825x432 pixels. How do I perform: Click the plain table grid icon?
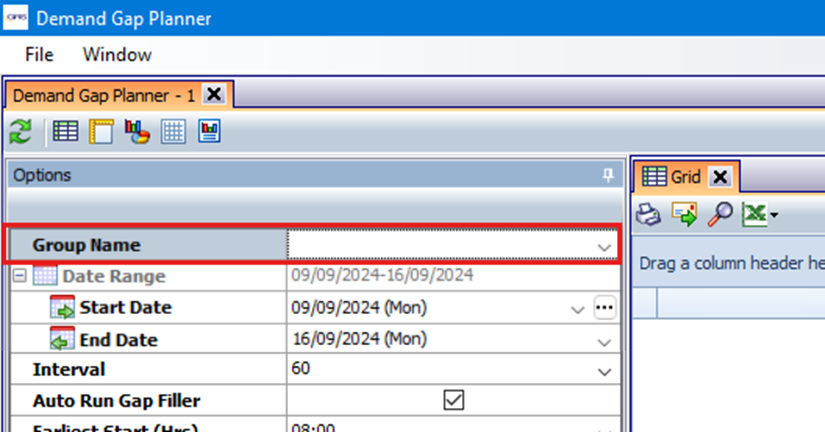pos(173,131)
